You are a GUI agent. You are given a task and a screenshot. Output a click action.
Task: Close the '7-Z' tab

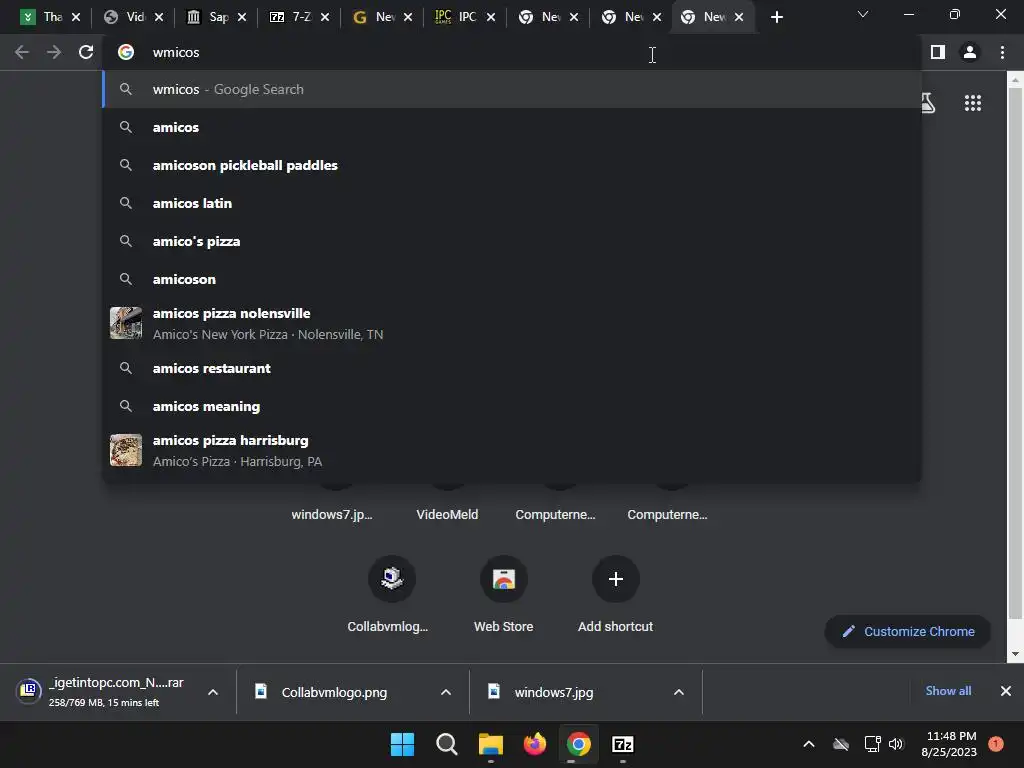click(325, 17)
